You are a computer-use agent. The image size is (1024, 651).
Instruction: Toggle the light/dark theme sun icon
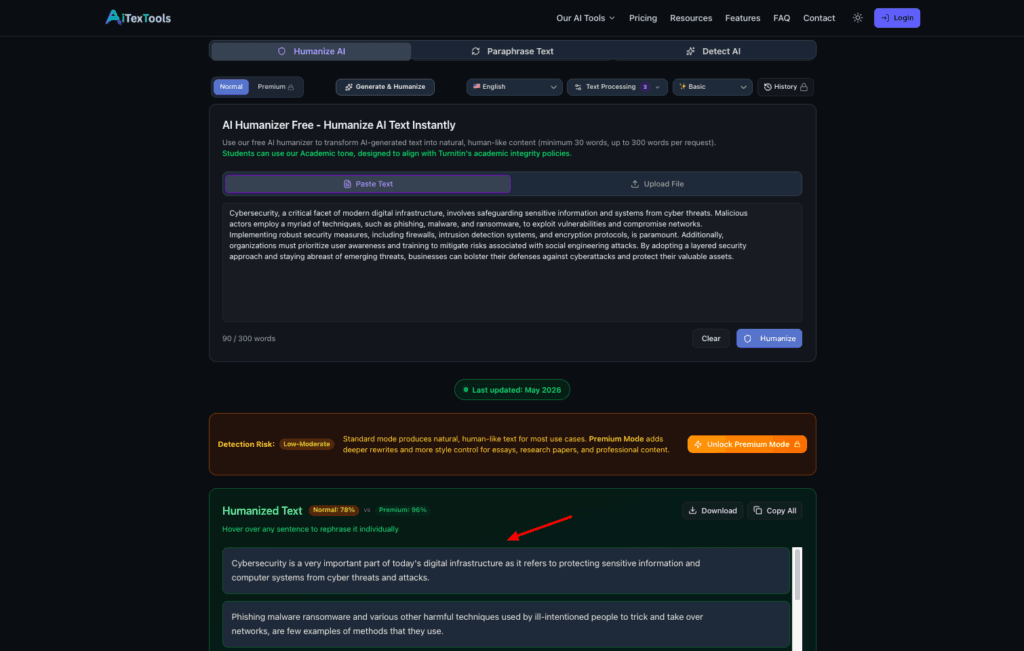coord(857,18)
